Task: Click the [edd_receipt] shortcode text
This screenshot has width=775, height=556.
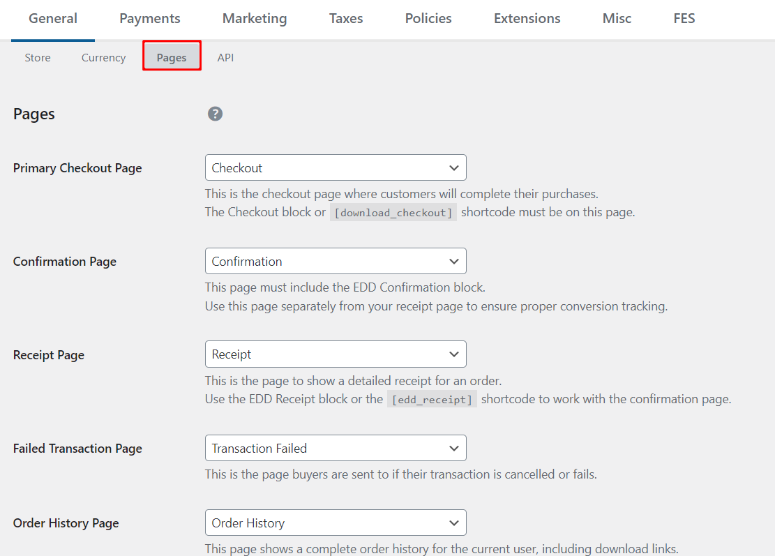Action: 432,399
